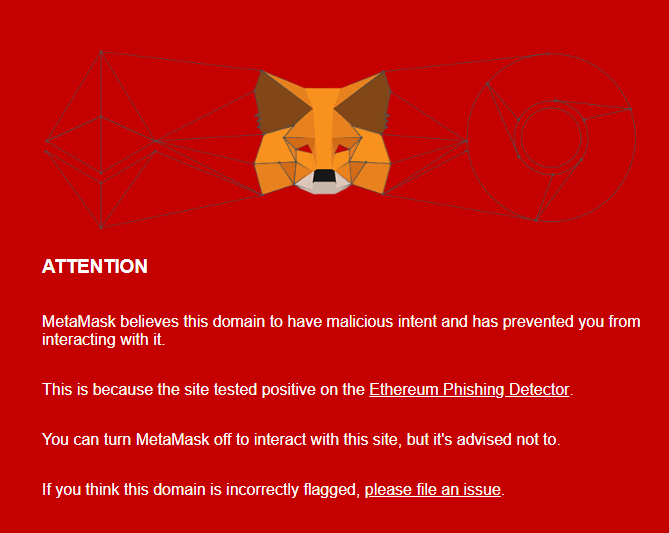Follow the 'please file an issue' link
669x533 pixels.
[x=433, y=489]
